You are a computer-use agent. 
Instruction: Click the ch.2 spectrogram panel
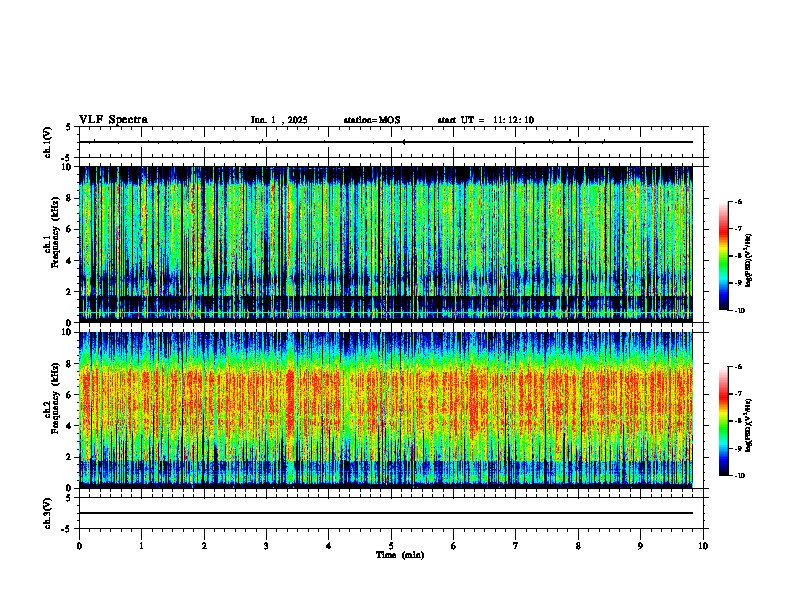386,410
